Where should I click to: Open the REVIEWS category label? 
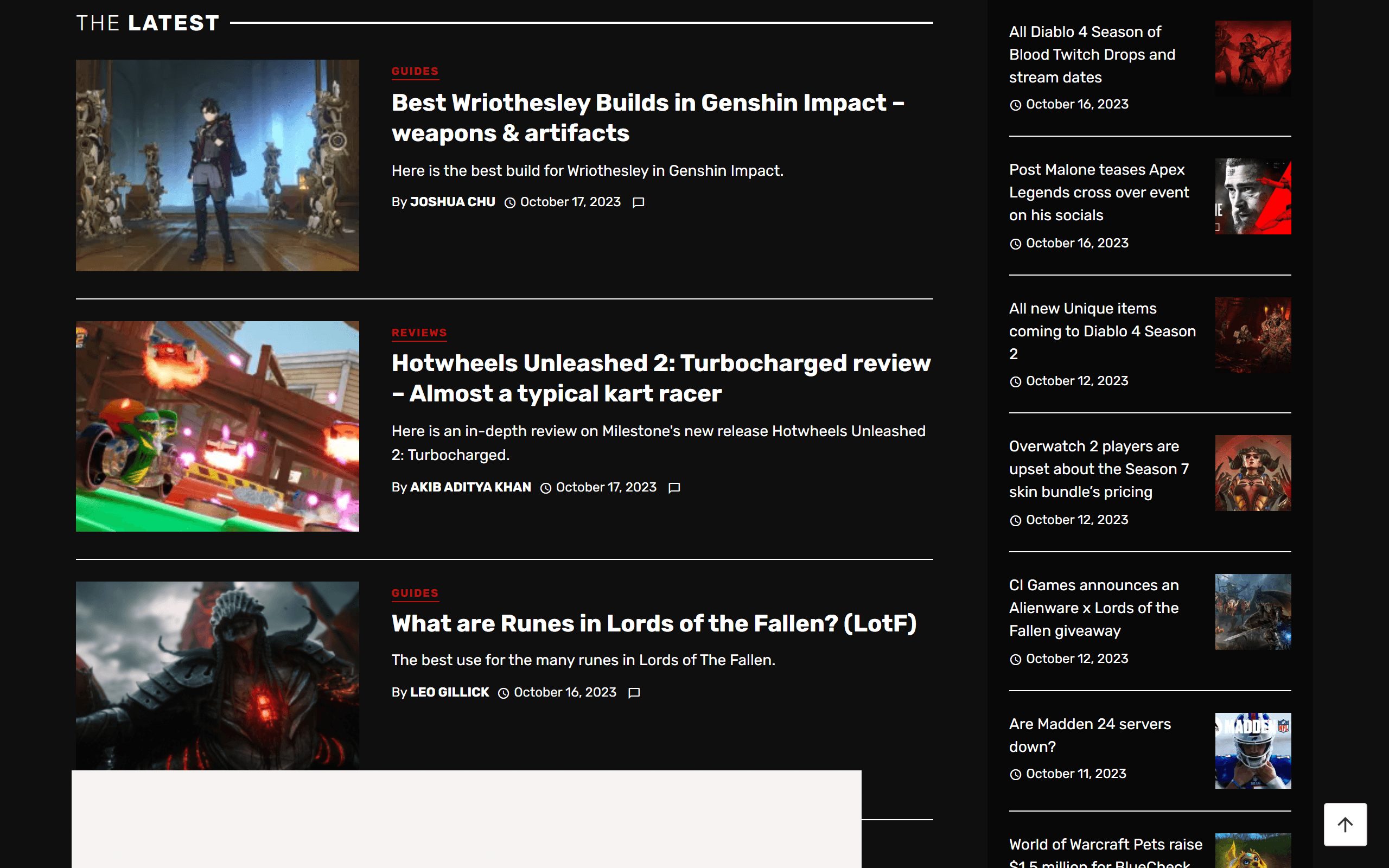tap(419, 332)
